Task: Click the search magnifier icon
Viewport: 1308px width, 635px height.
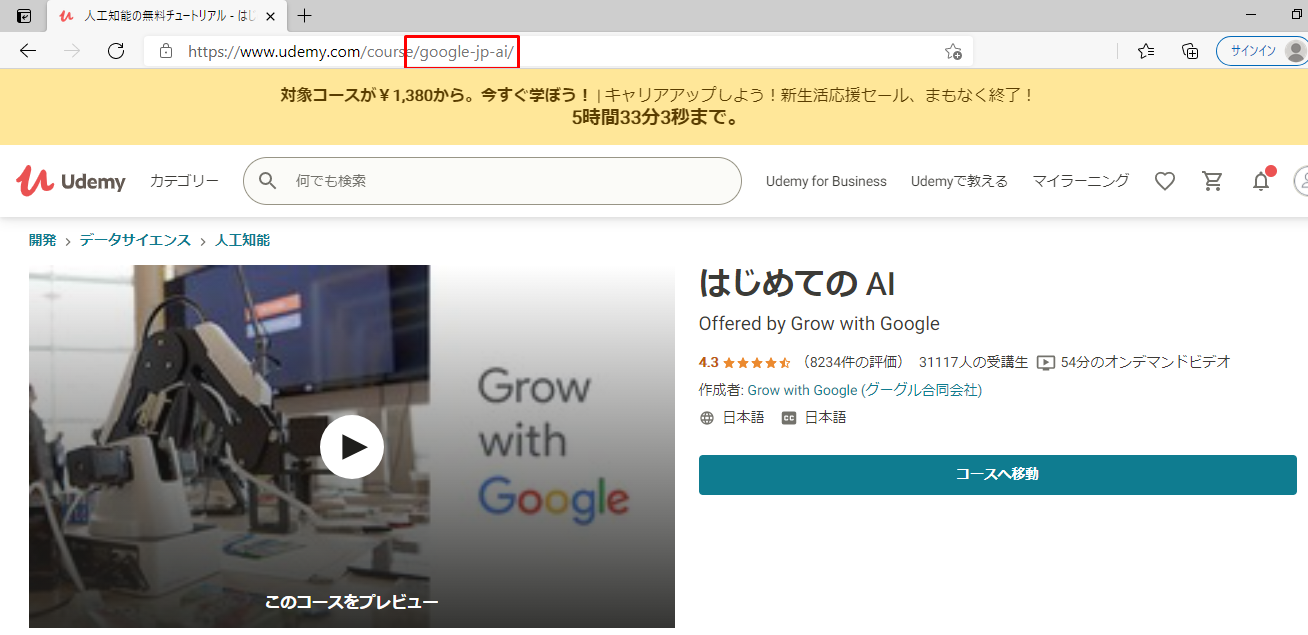Action: coord(267,181)
